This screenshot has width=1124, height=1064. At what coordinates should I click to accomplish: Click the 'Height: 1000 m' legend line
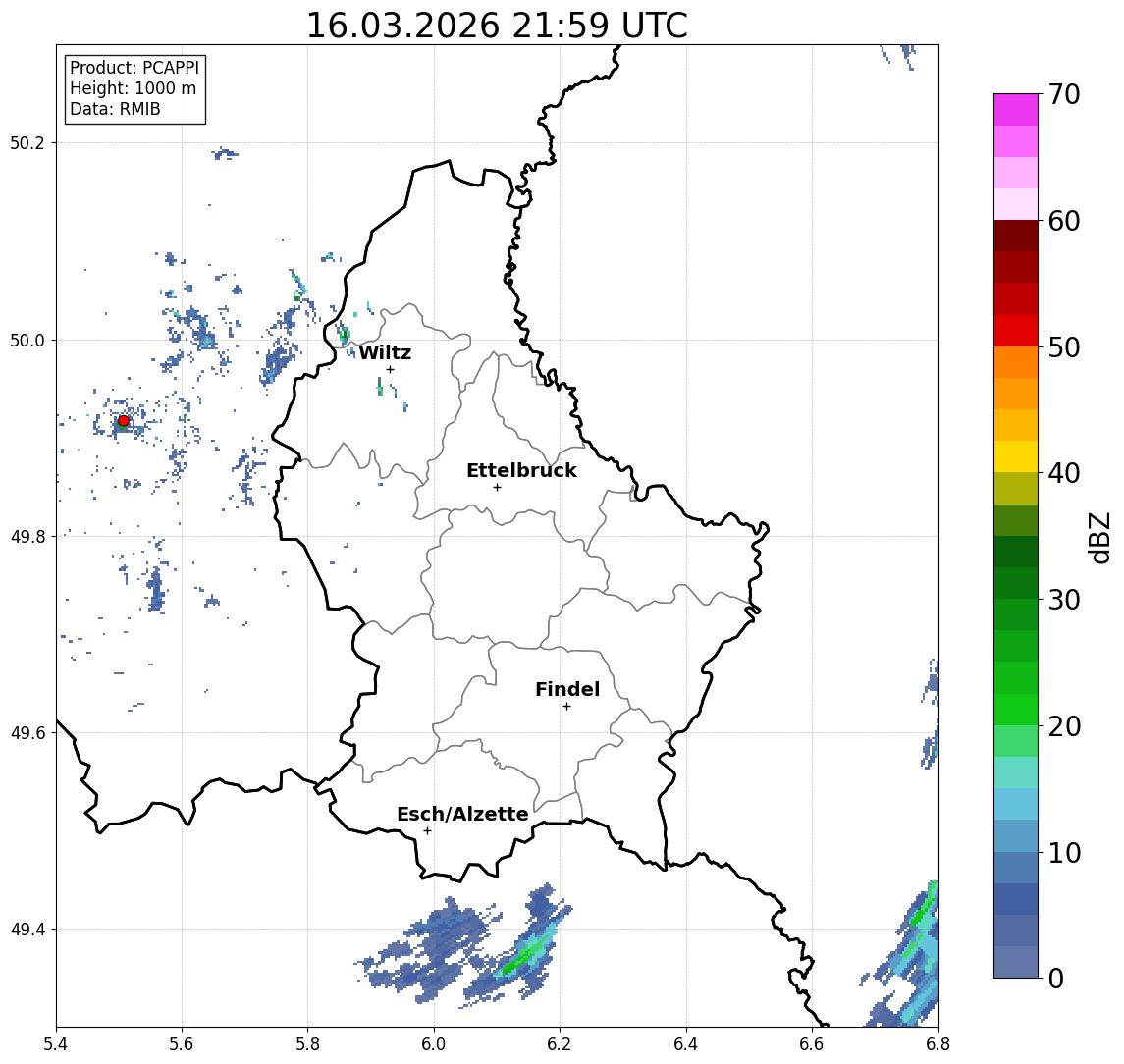[x=133, y=88]
